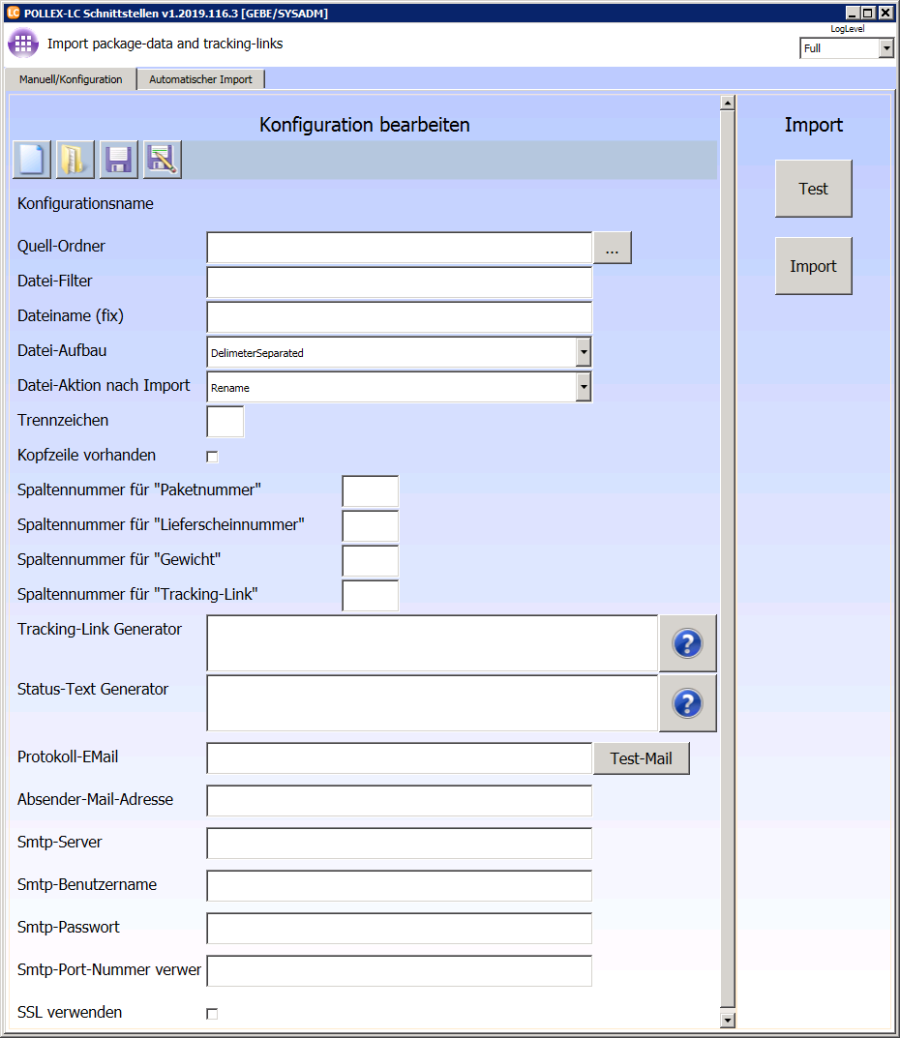Click the purple grid app icon
Viewport: 900px width, 1038px height.
[x=23, y=45]
